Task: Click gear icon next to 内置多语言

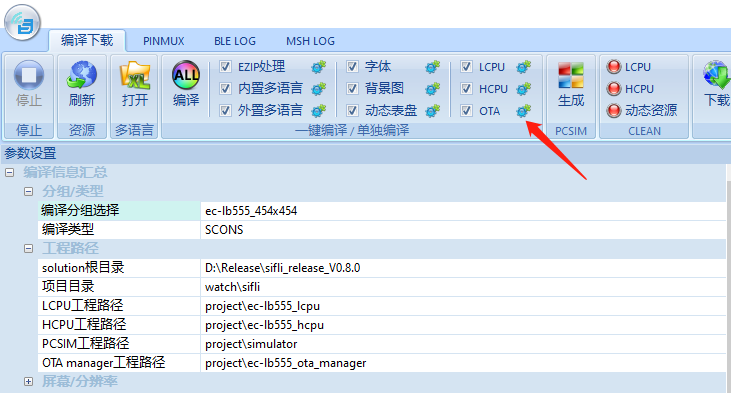Action: [x=319, y=89]
